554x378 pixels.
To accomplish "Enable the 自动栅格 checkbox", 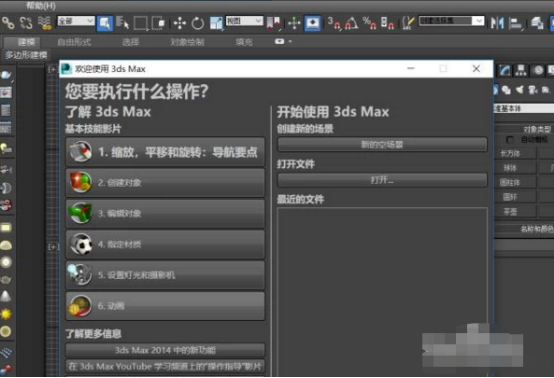I will (x=510, y=140).
